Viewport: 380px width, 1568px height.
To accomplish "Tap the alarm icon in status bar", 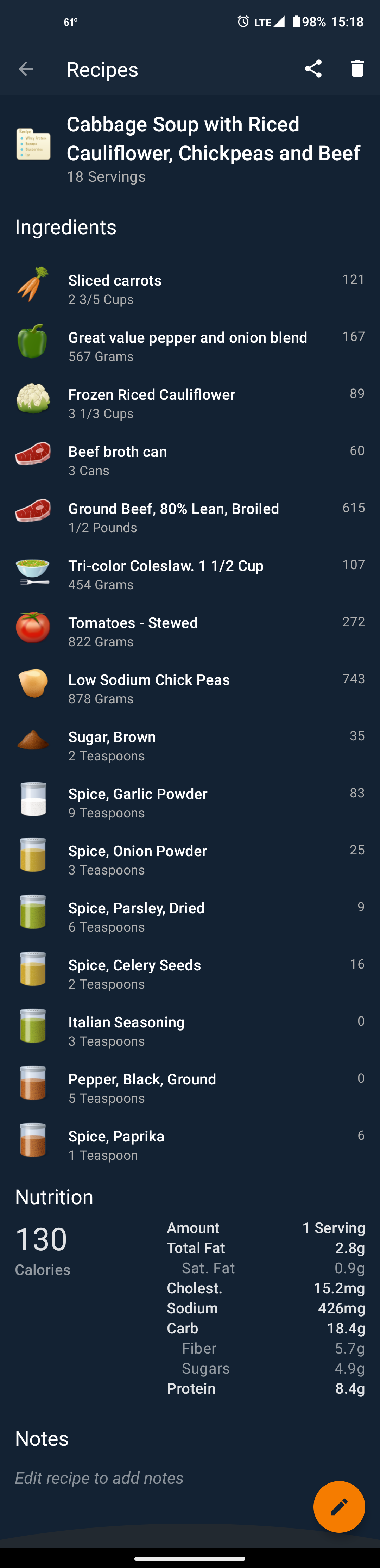I will tap(243, 22).
